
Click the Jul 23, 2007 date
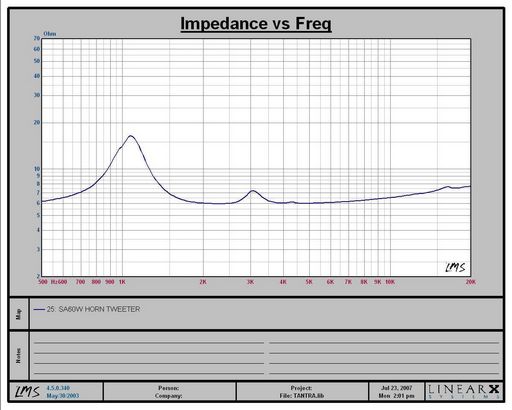coord(397,388)
